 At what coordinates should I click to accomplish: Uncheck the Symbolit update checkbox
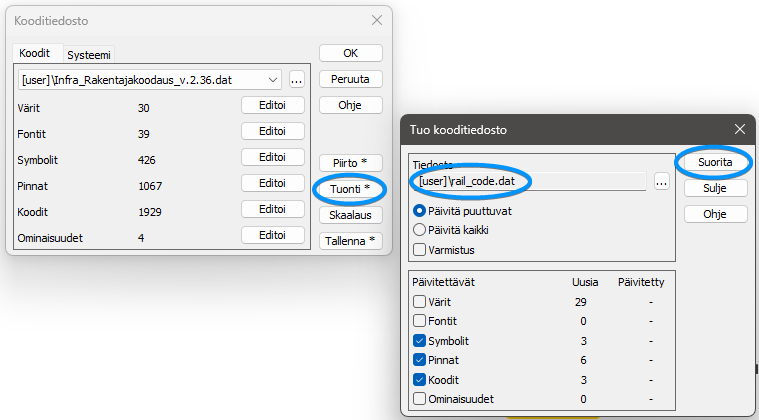420,341
